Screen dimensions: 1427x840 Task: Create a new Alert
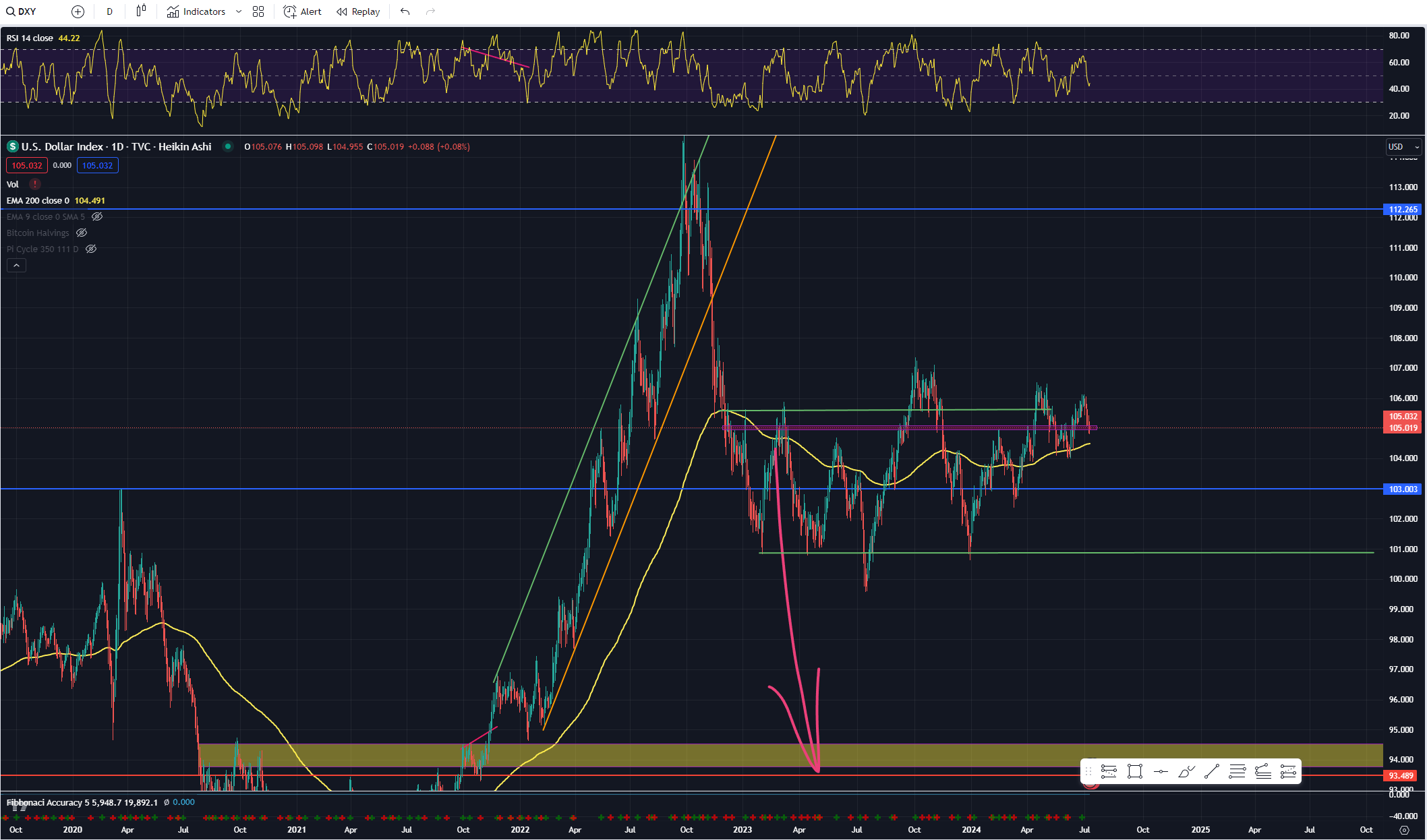(302, 11)
